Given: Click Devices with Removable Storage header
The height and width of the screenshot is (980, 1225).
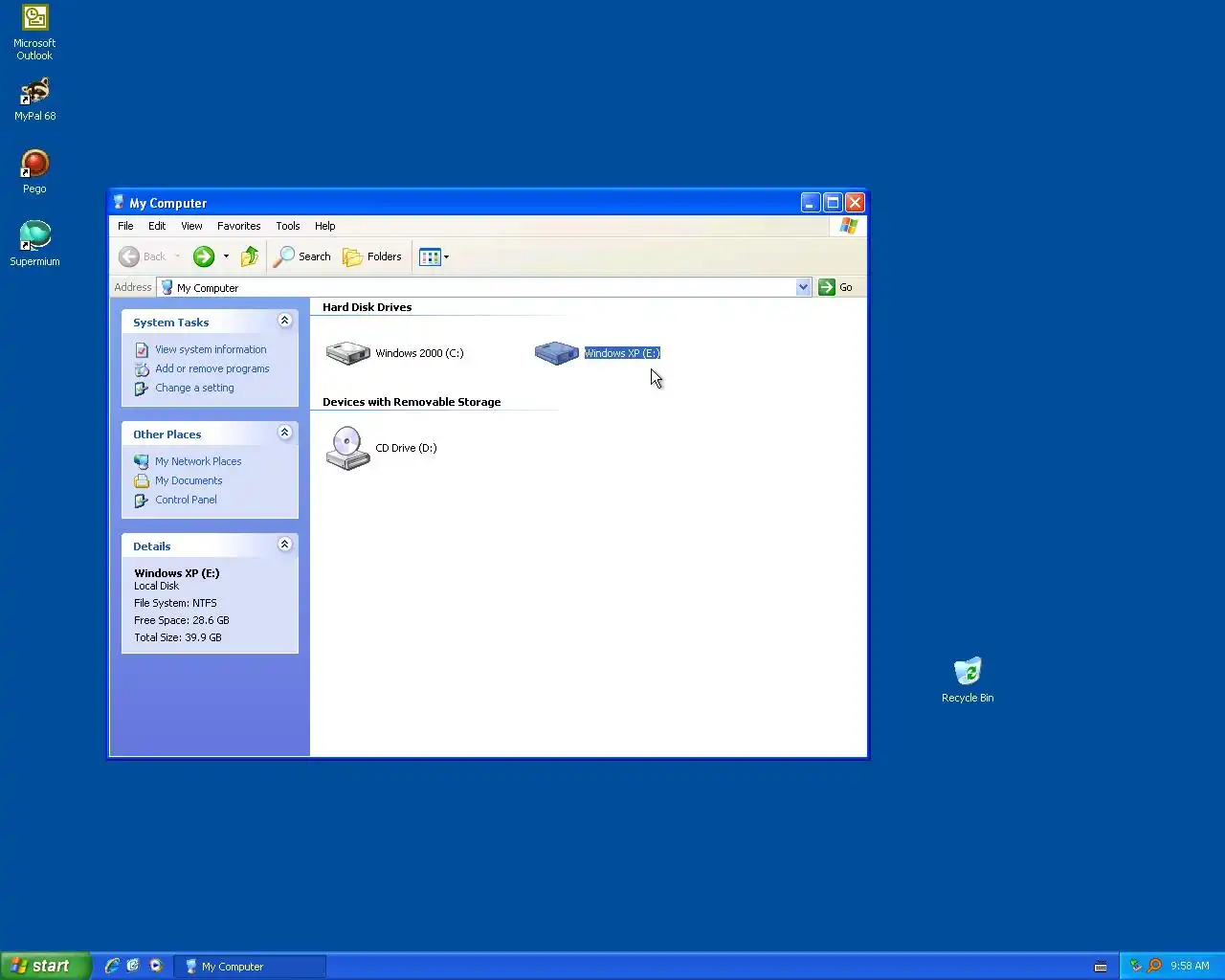Looking at the screenshot, I should tap(412, 402).
